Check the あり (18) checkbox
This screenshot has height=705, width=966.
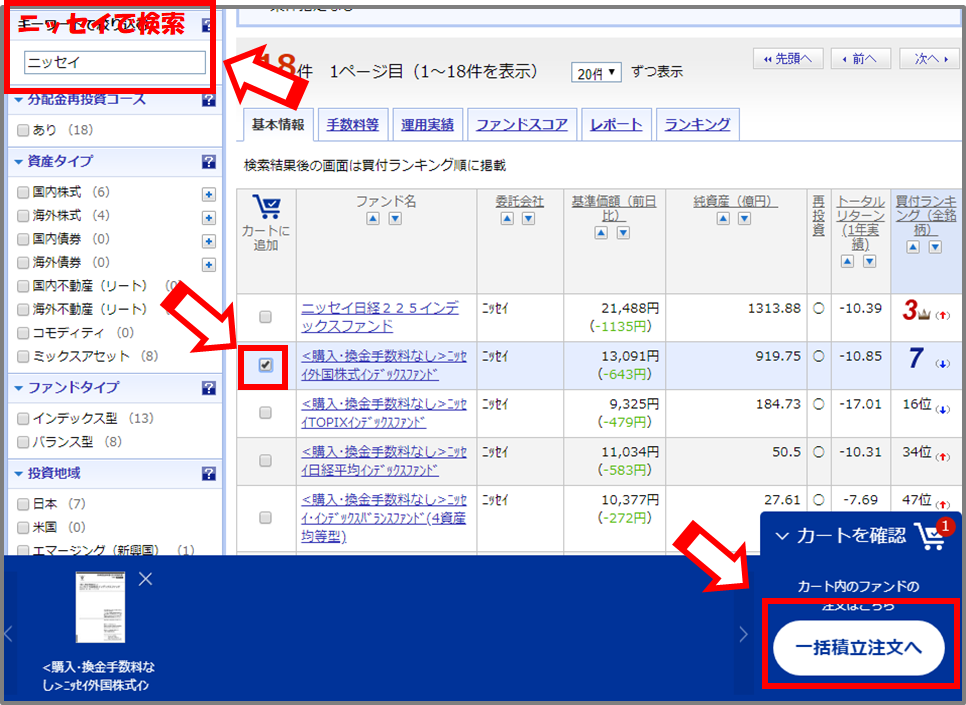23,130
